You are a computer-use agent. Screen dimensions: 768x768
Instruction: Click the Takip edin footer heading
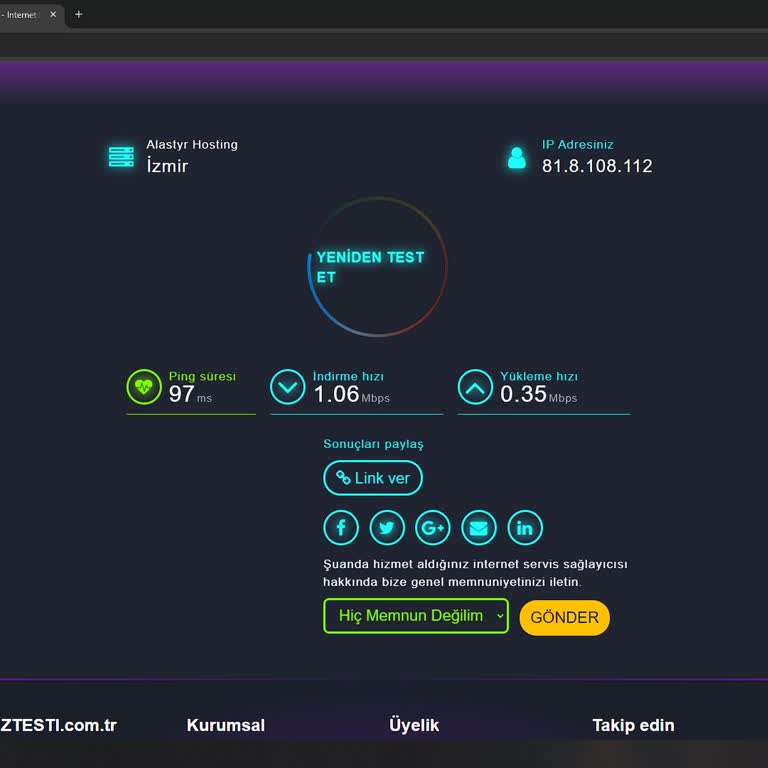tap(633, 725)
